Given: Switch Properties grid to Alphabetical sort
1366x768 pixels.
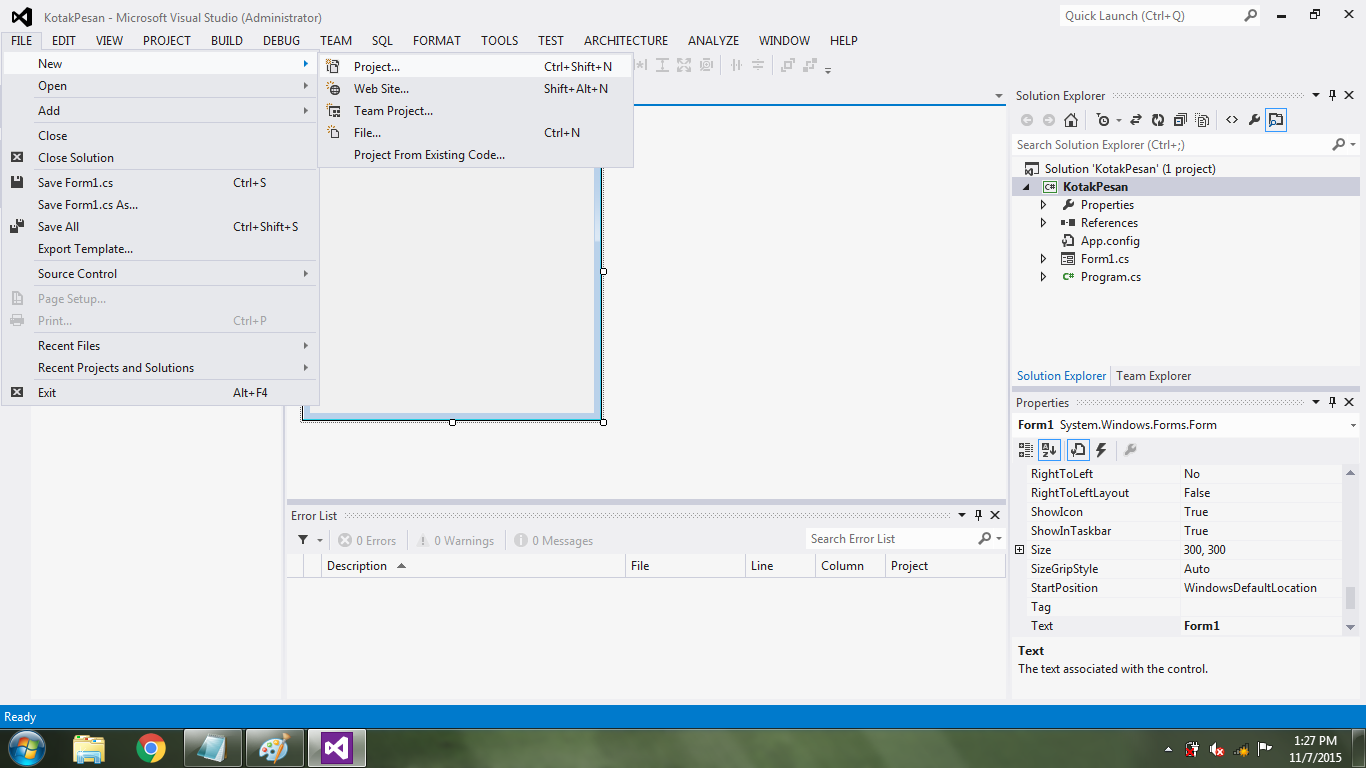Looking at the screenshot, I should [1049, 450].
